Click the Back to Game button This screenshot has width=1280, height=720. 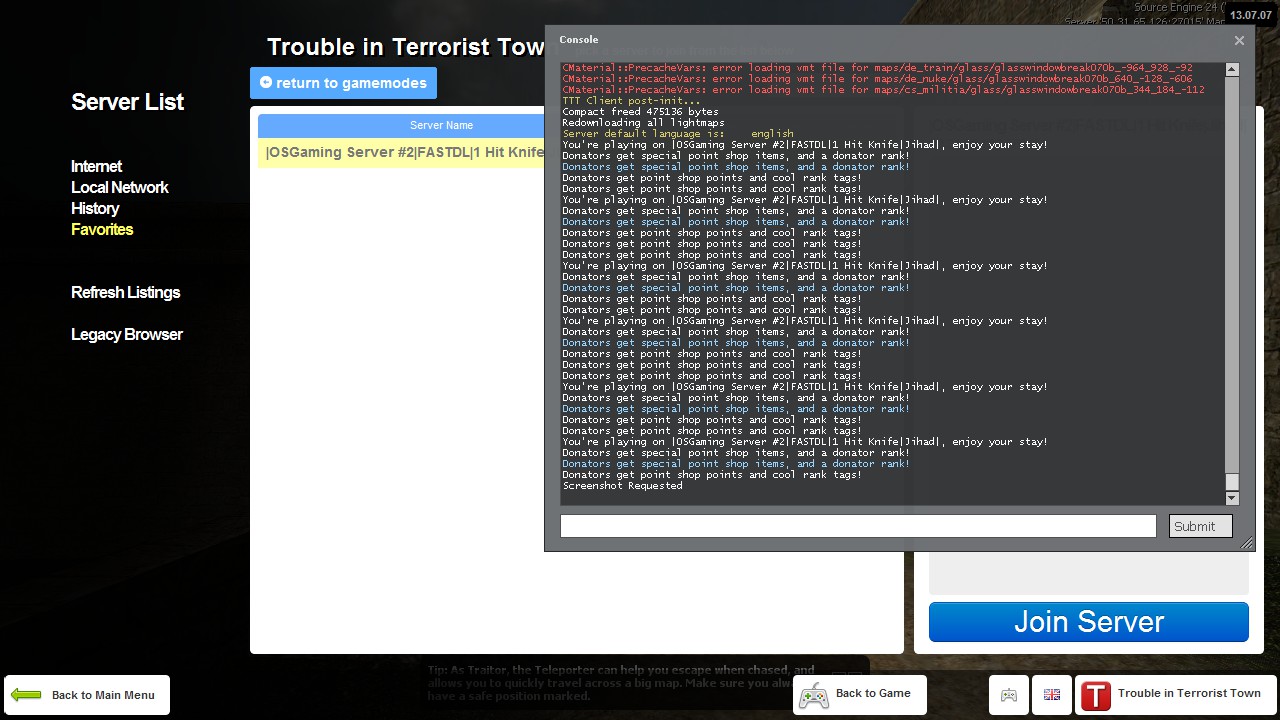(859, 694)
